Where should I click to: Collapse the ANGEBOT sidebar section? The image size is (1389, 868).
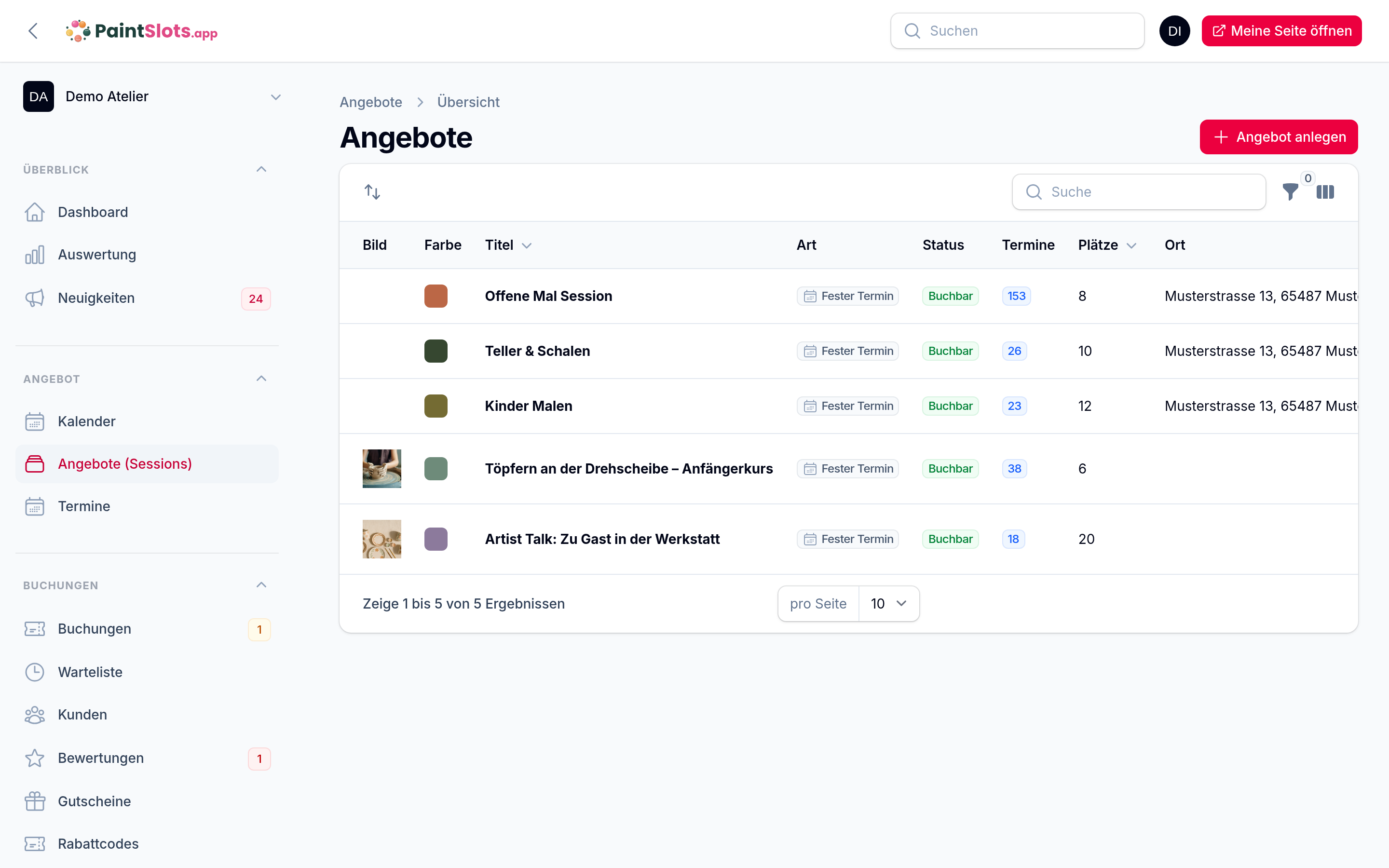pos(261,379)
